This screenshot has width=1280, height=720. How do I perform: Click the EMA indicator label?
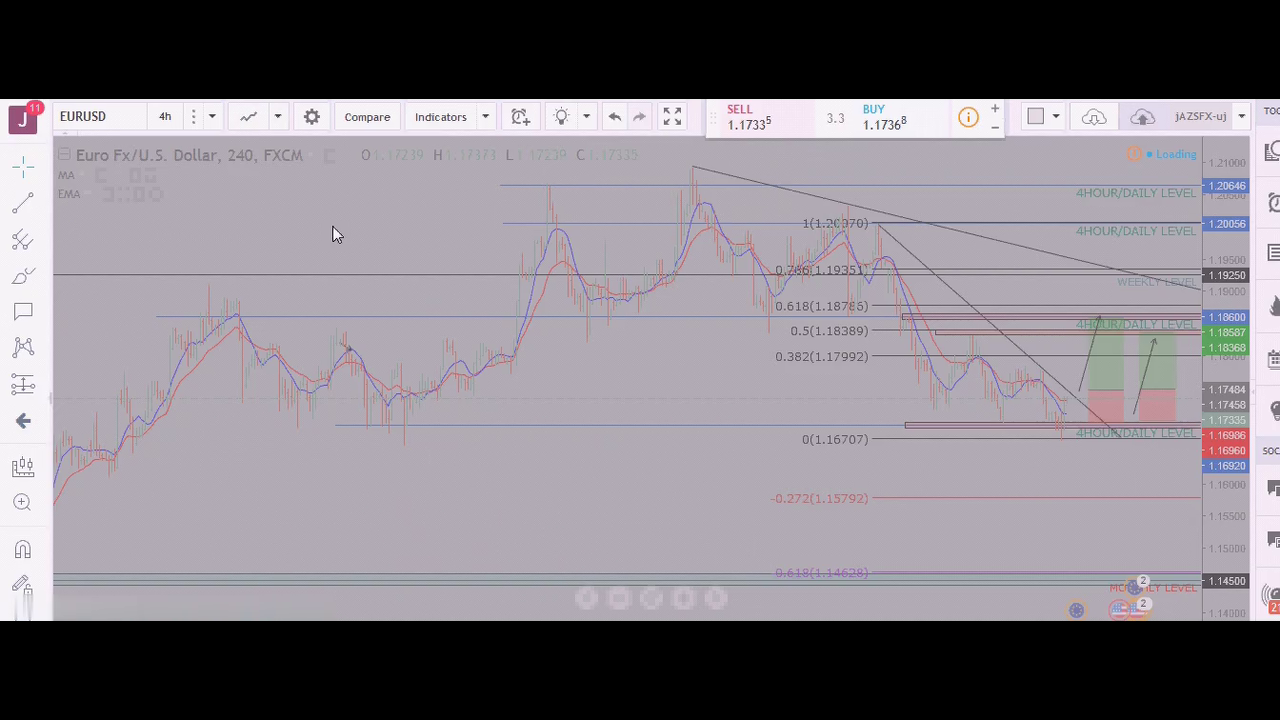69,193
